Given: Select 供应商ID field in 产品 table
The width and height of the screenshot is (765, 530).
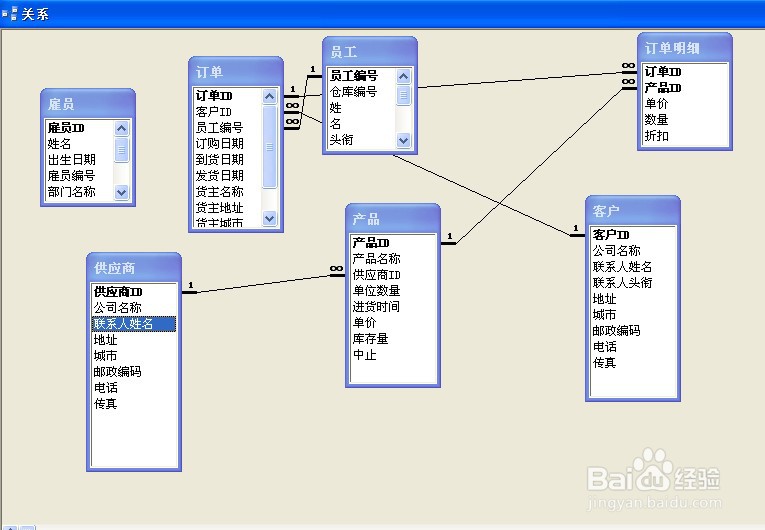Looking at the screenshot, I should 393,275.
